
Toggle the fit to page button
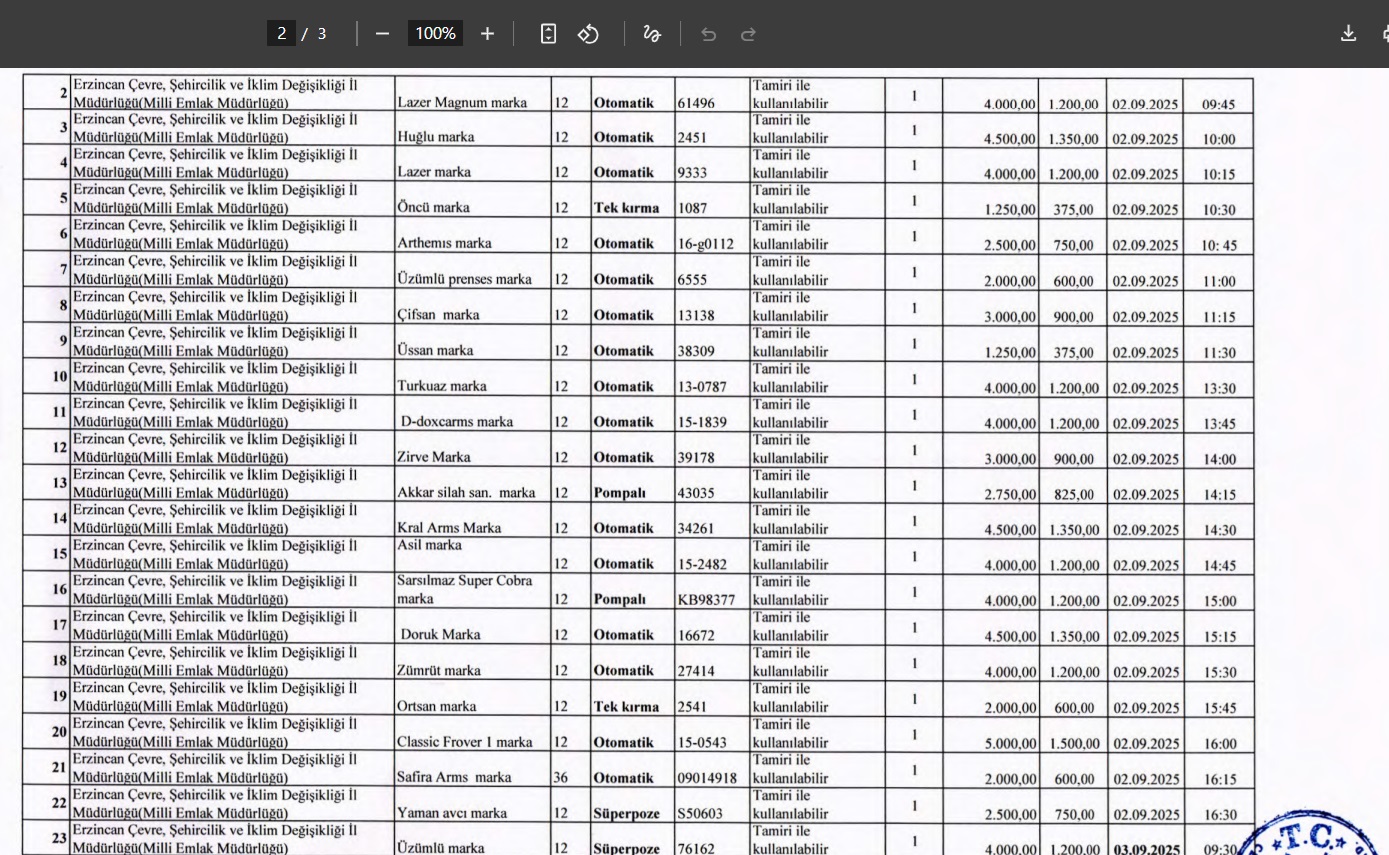548,34
